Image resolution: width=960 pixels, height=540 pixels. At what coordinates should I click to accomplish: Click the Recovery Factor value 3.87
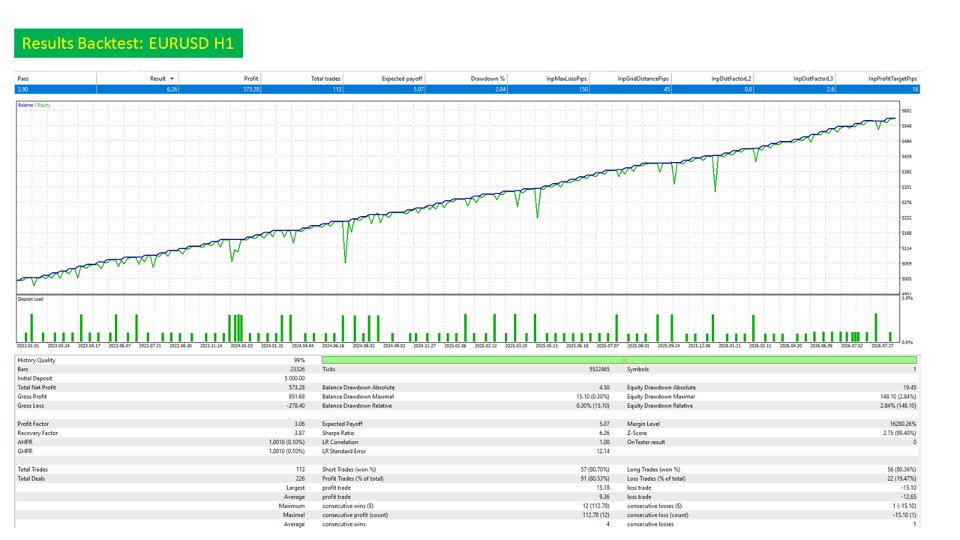pos(299,433)
